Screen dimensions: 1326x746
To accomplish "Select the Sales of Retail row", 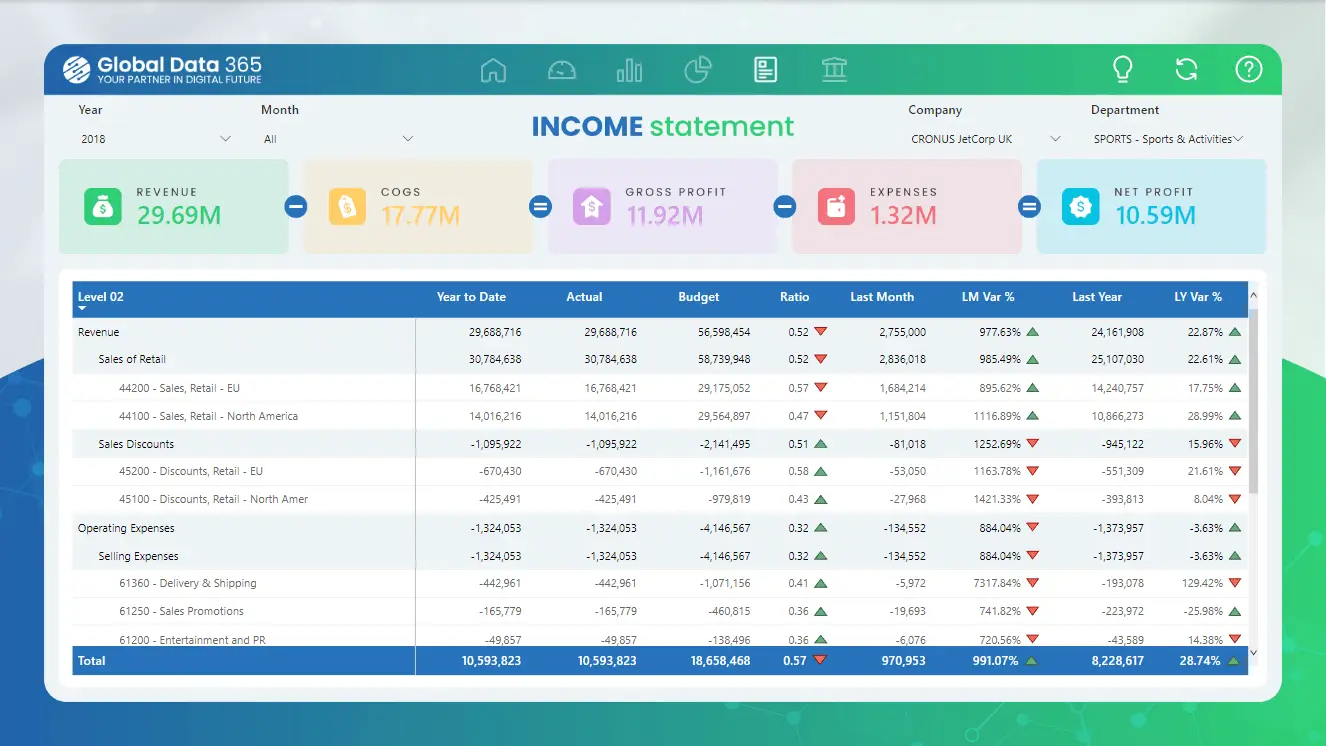I will (x=660, y=359).
